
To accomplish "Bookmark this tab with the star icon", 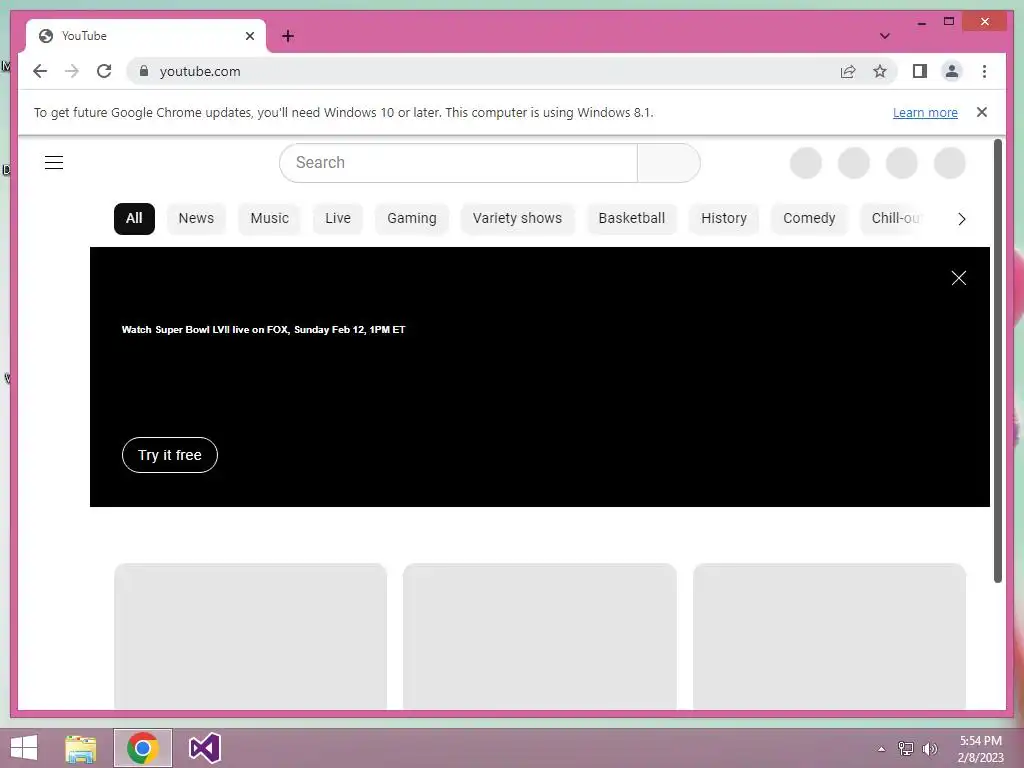I will point(880,71).
